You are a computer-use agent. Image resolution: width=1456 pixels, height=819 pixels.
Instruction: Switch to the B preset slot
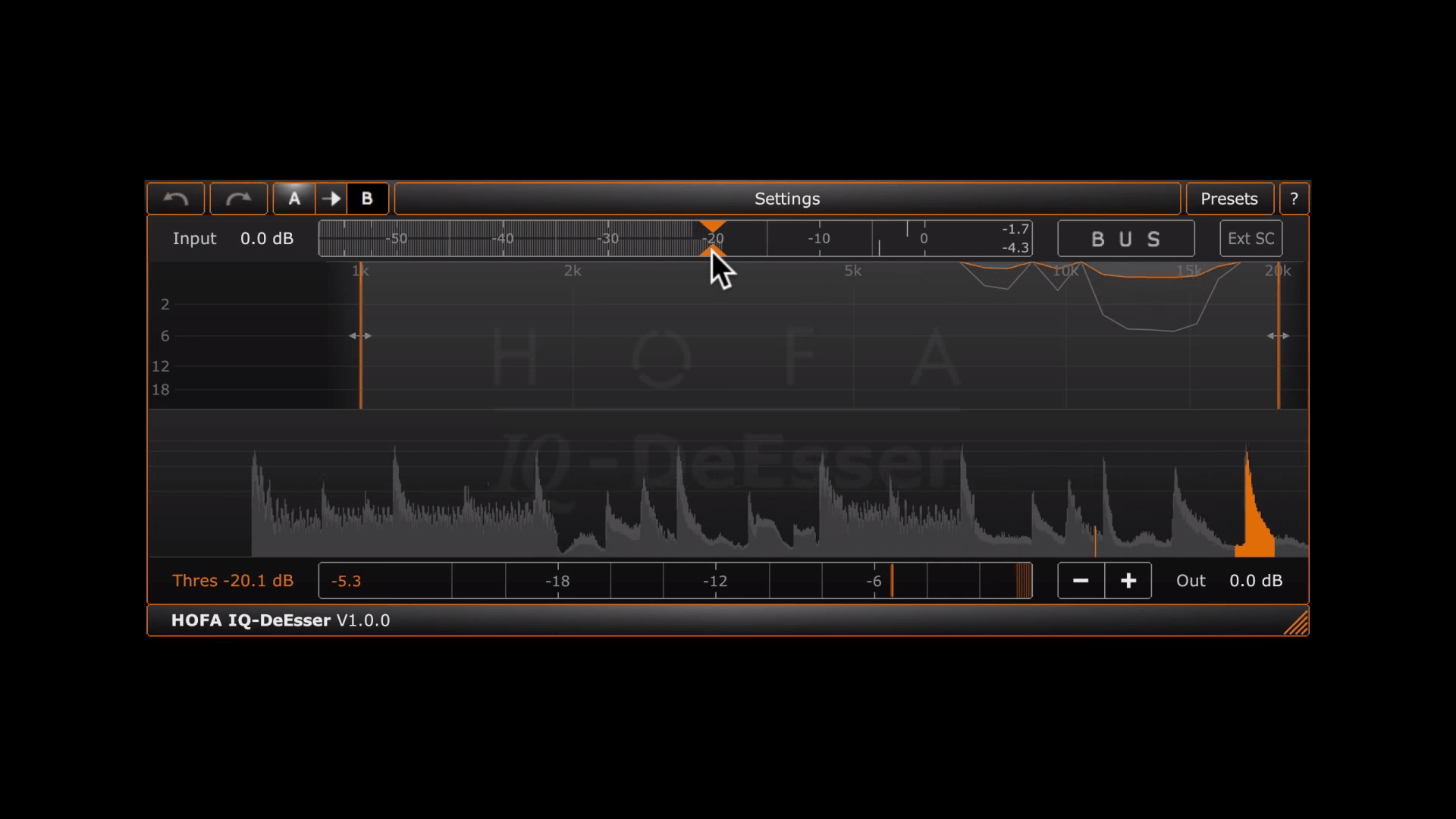[x=367, y=199]
